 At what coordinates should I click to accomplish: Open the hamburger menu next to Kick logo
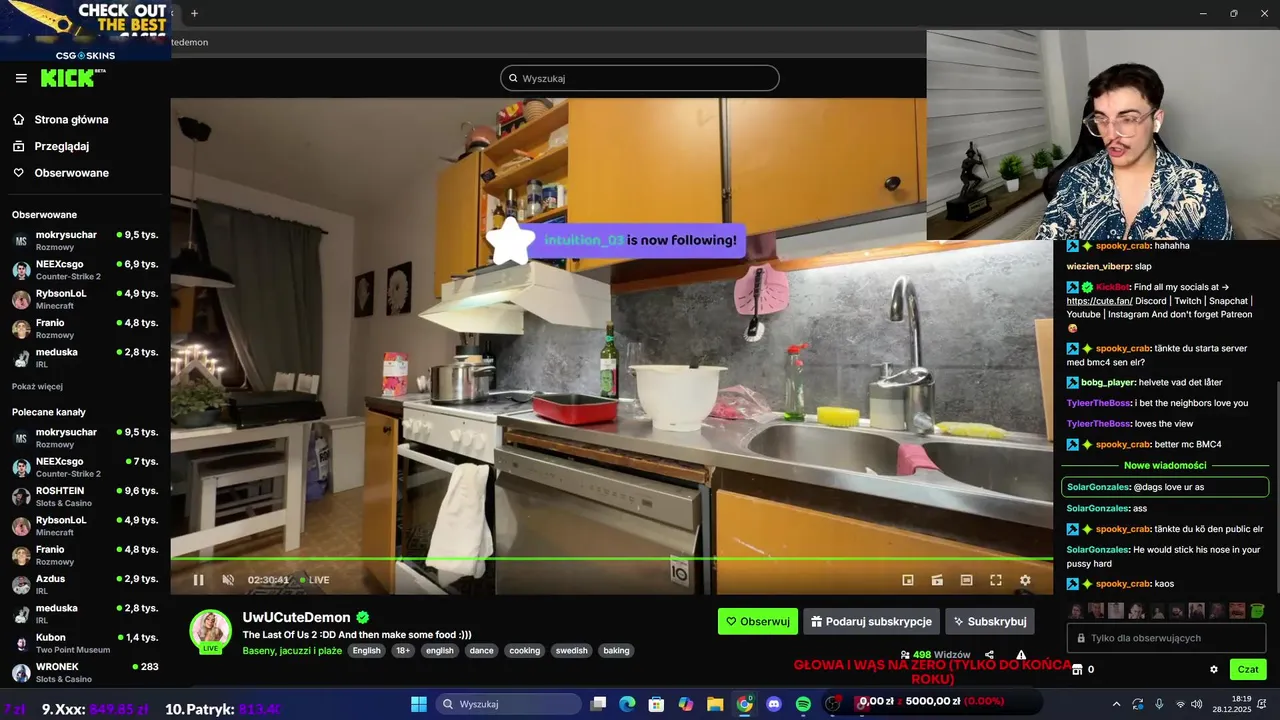21,78
